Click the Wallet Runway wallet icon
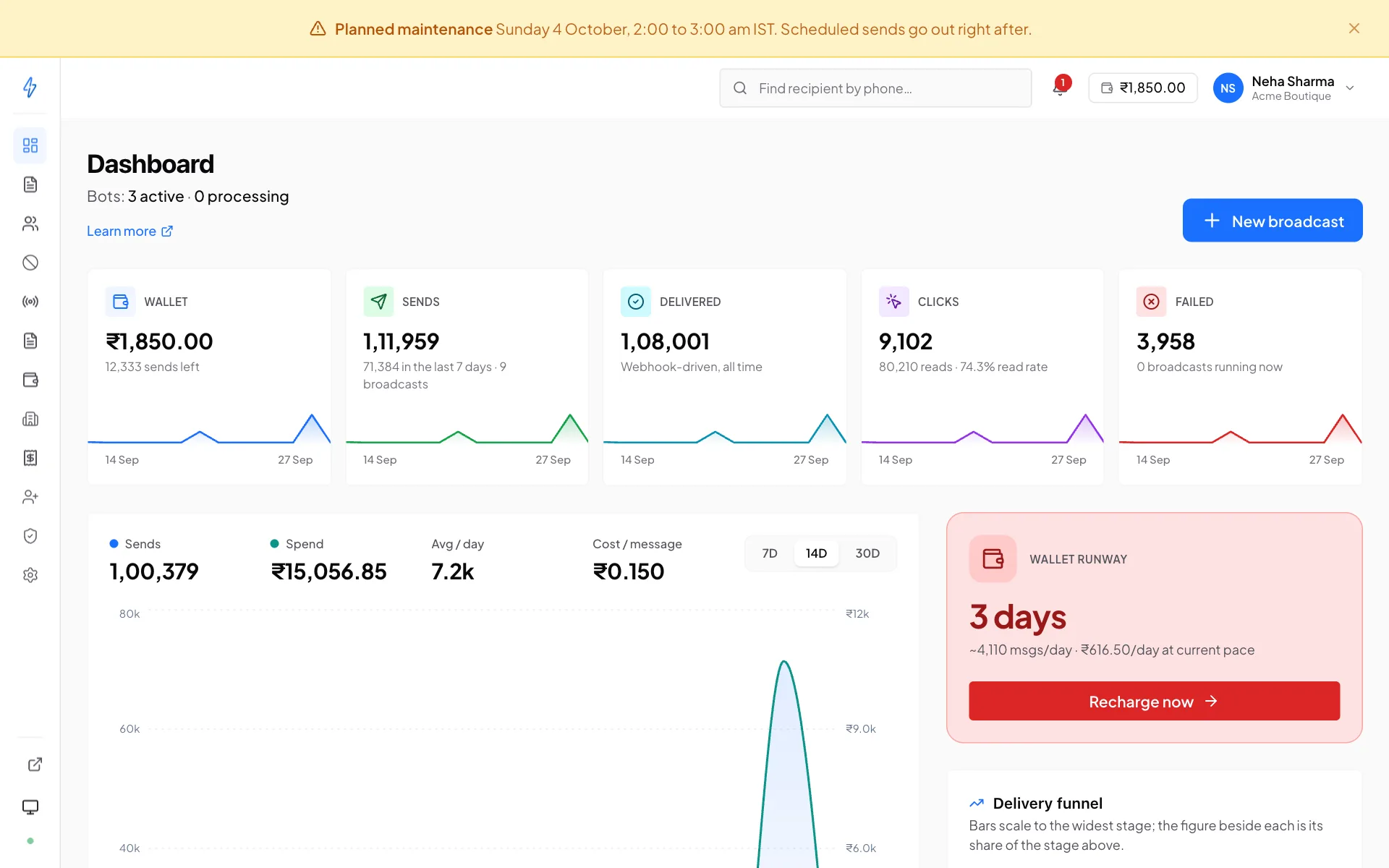The width and height of the screenshot is (1389, 868). click(993, 558)
